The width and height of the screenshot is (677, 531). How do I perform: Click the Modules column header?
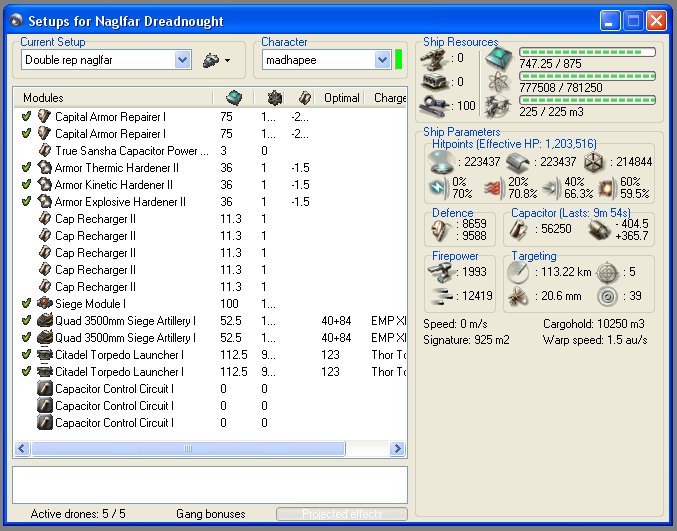43,98
